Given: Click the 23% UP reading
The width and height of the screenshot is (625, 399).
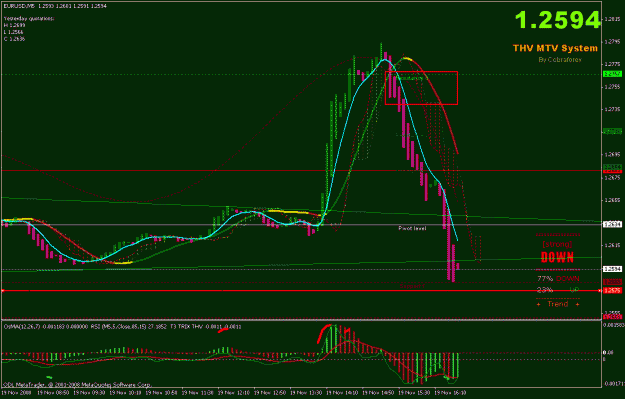Looking at the screenshot, I should pos(558,290).
